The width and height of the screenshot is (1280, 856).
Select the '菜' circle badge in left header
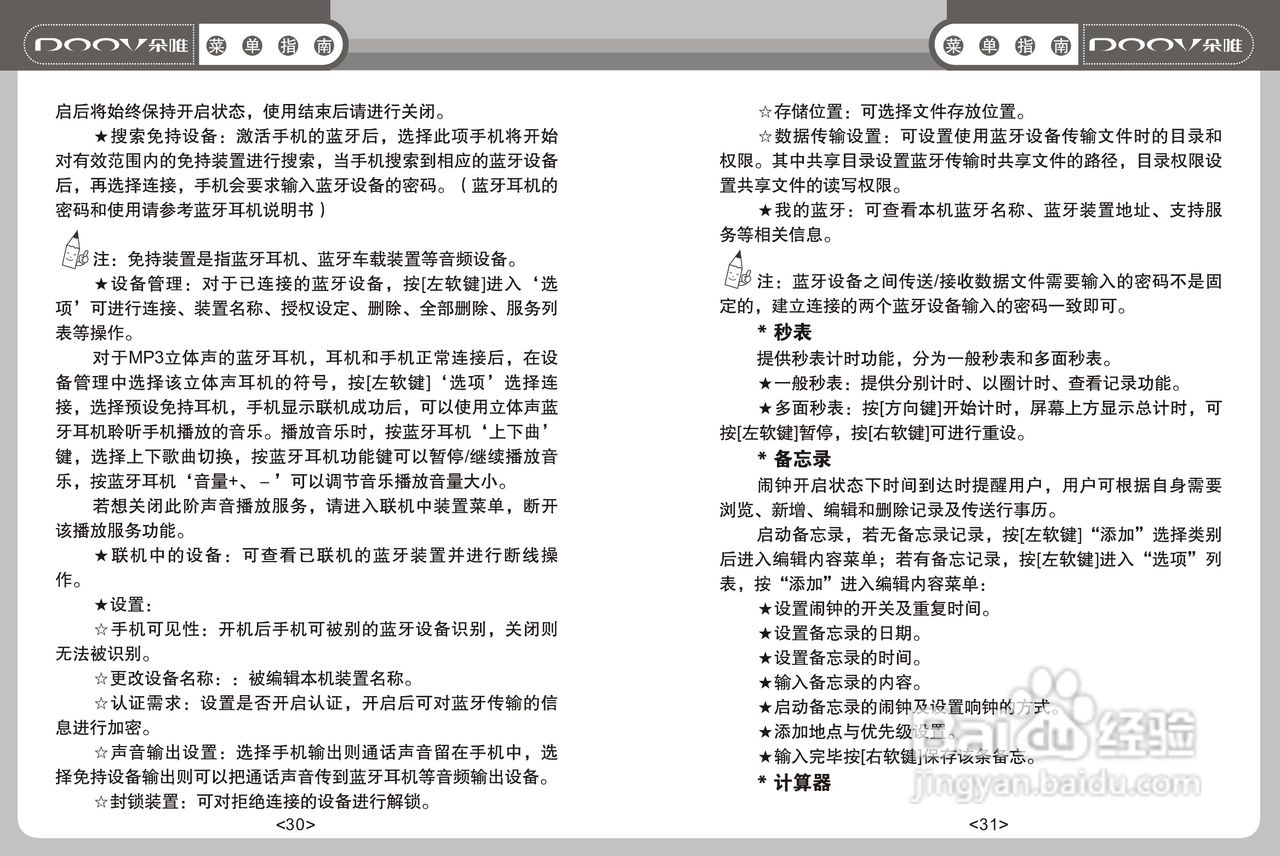click(x=219, y=44)
